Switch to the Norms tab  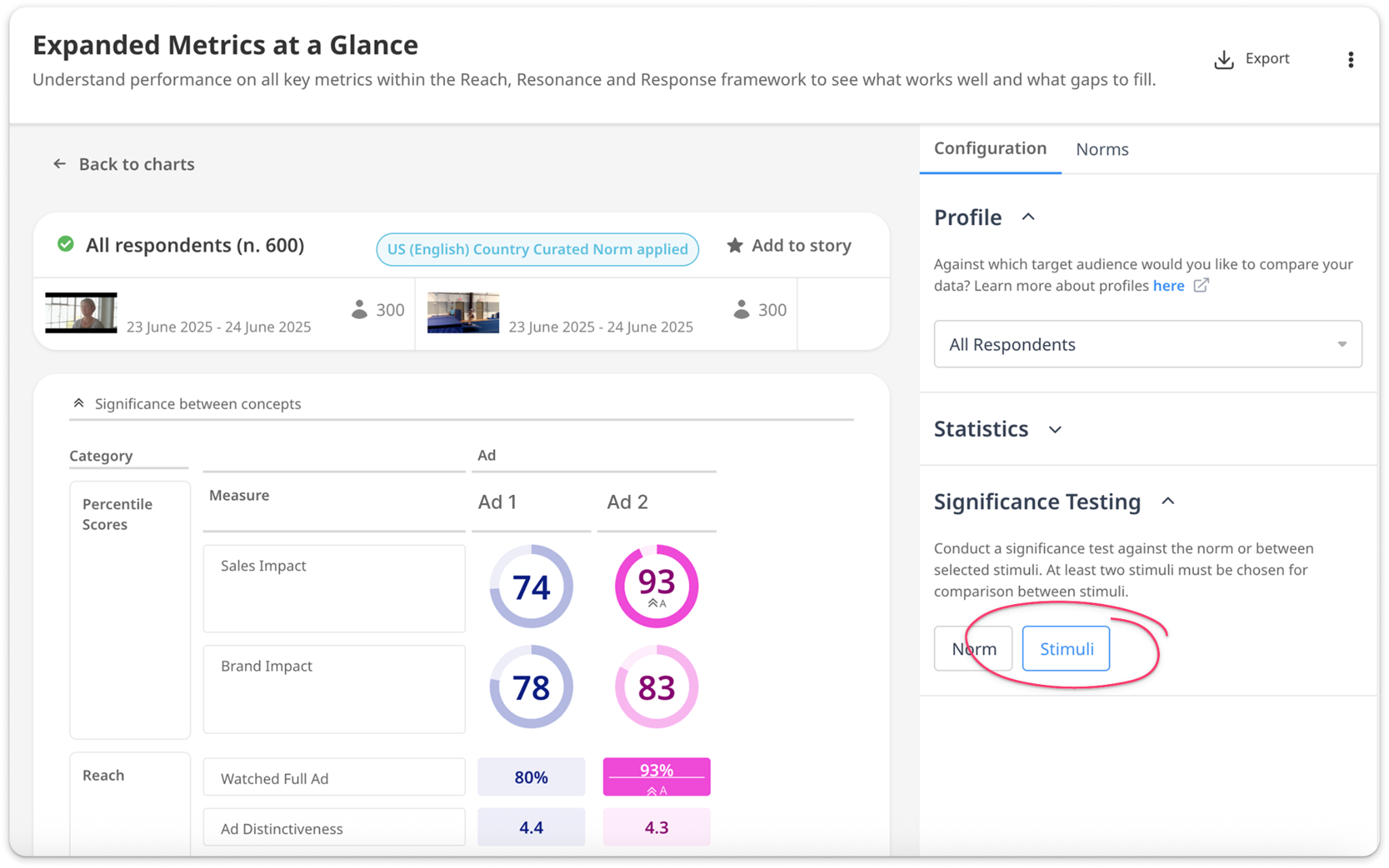tap(1101, 149)
